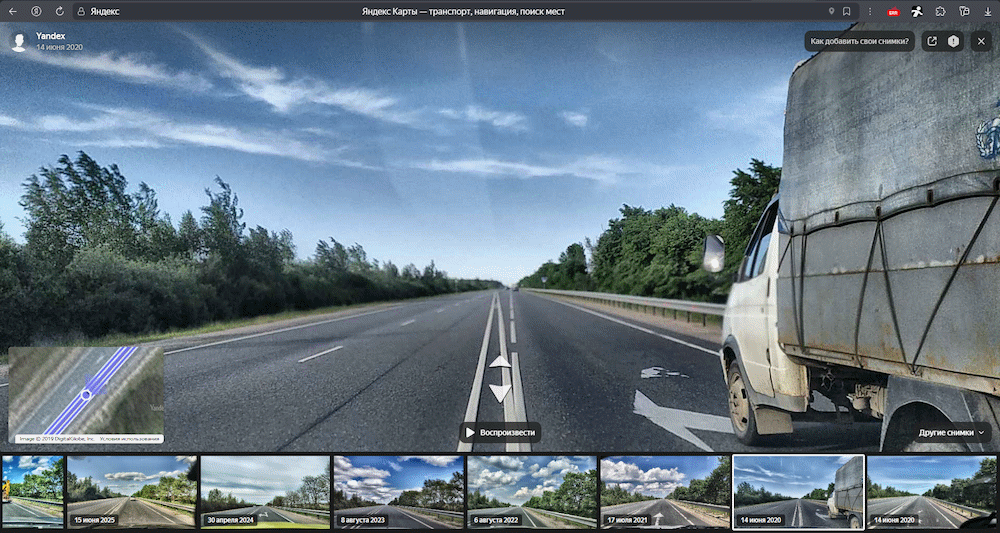Click the position marker circle on the minimap
Viewport: 1000px width, 533px height.
coord(86,395)
